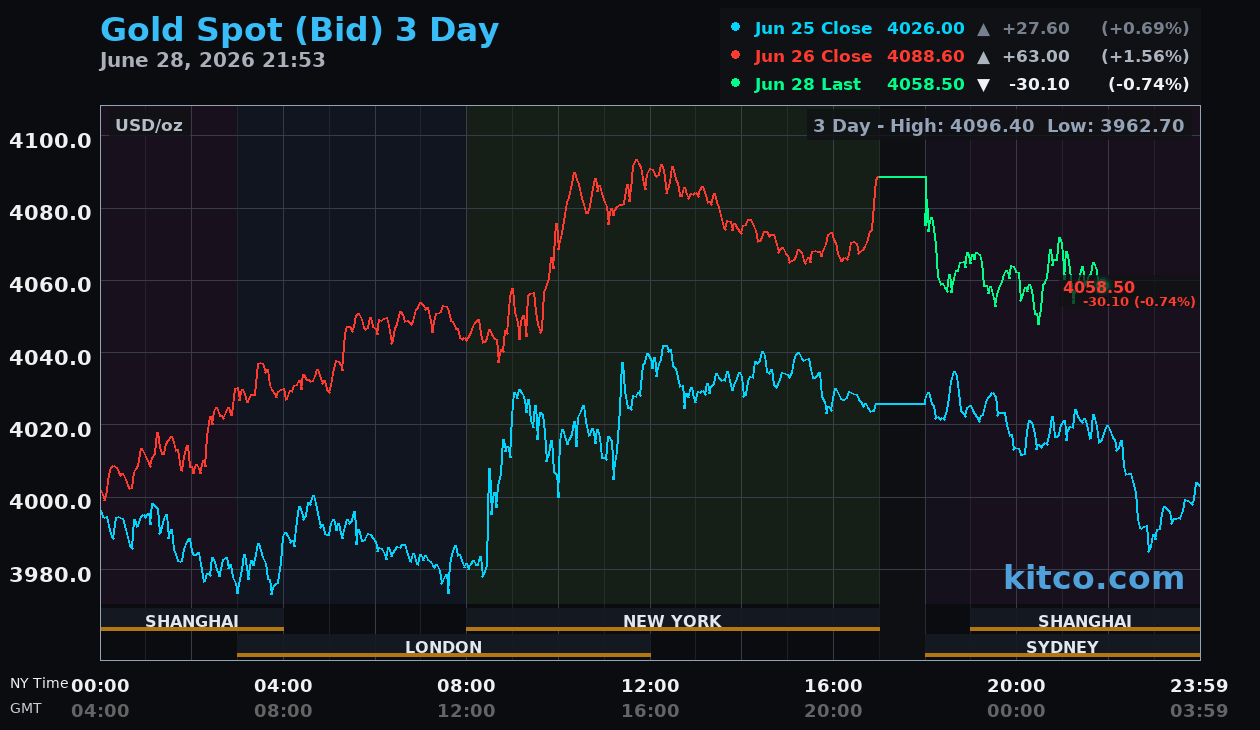Click the red Jun 26 legend dot
The width and height of the screenshot is (1260, 730).
pyautogui.click(x=736, y=55)
